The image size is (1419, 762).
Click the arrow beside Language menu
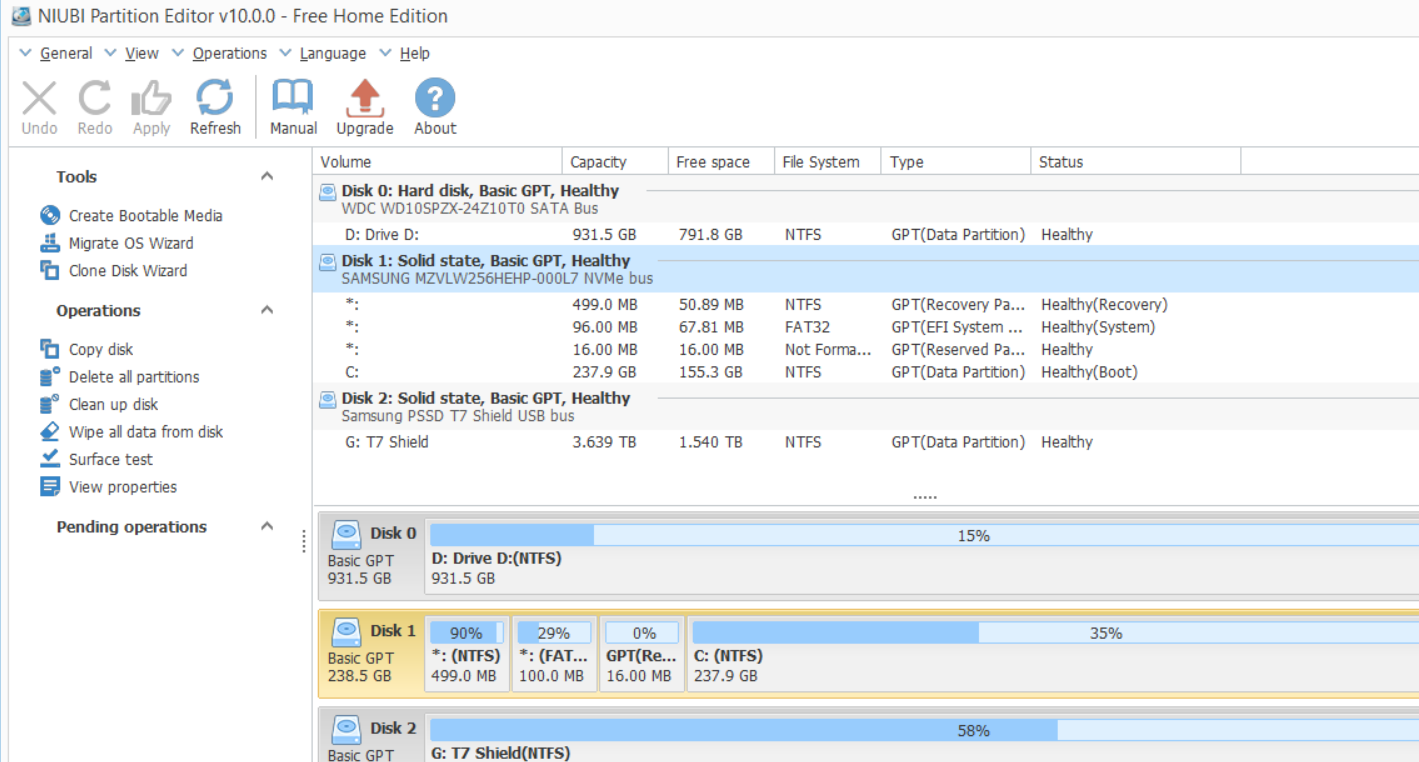[x=285, y=53]
